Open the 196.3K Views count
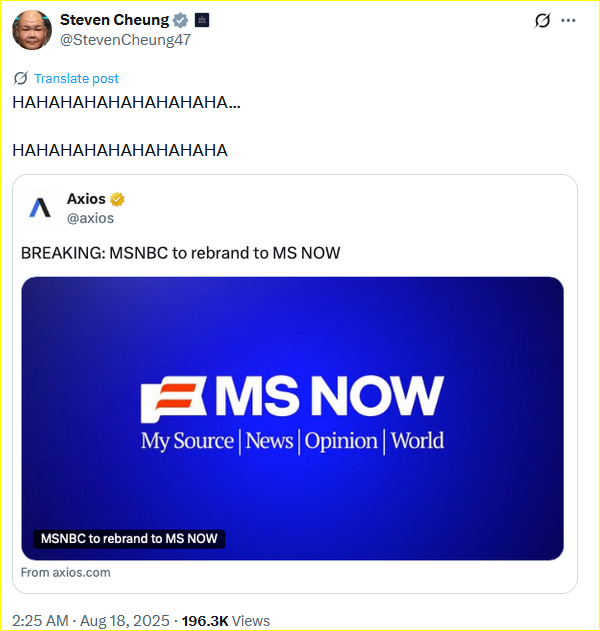Image resolution: width=600 pixels, height=631 pixels. point(226,621)
